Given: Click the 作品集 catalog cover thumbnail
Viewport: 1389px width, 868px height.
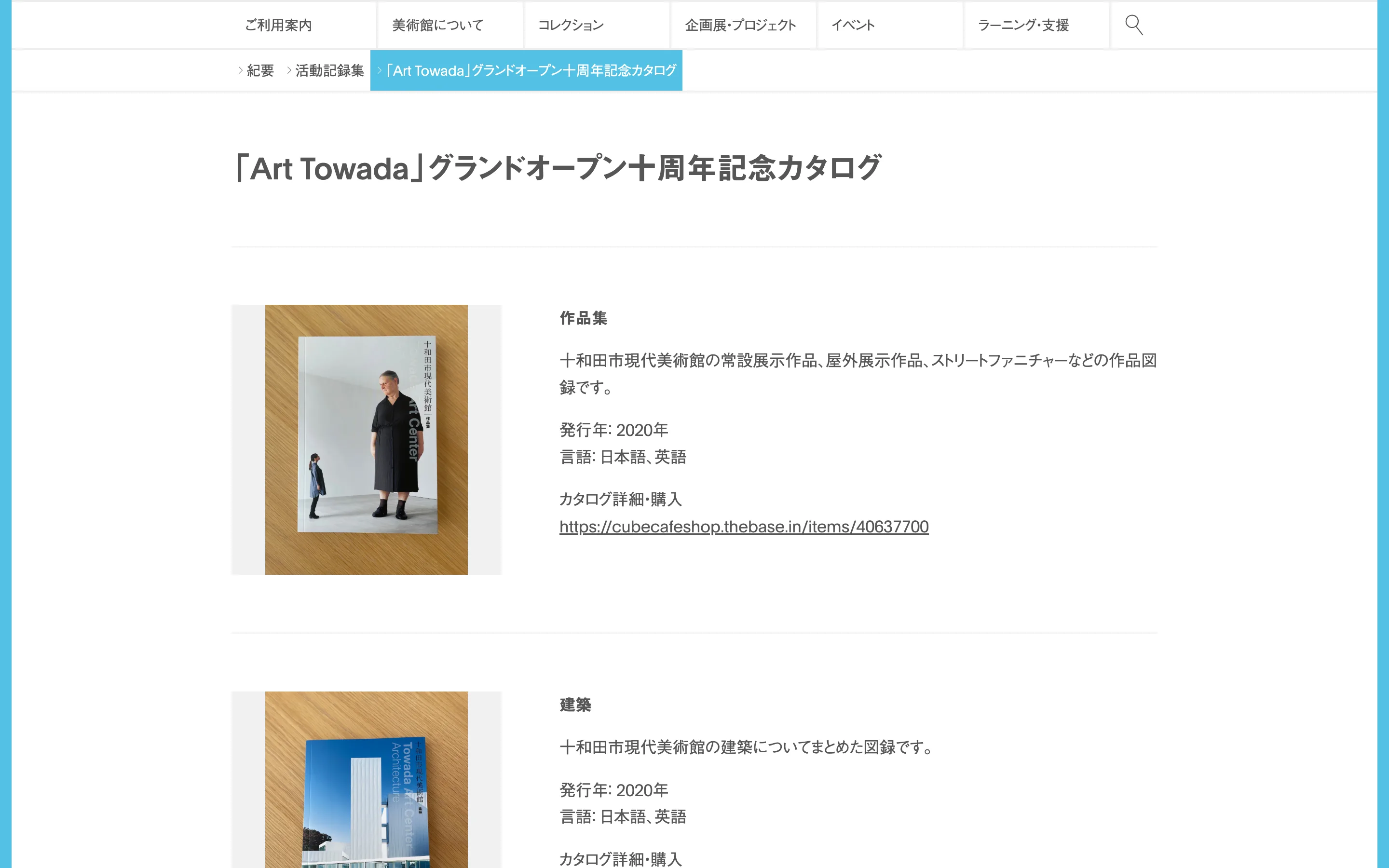Looking at the screenshot, I should tap(366, 440).
